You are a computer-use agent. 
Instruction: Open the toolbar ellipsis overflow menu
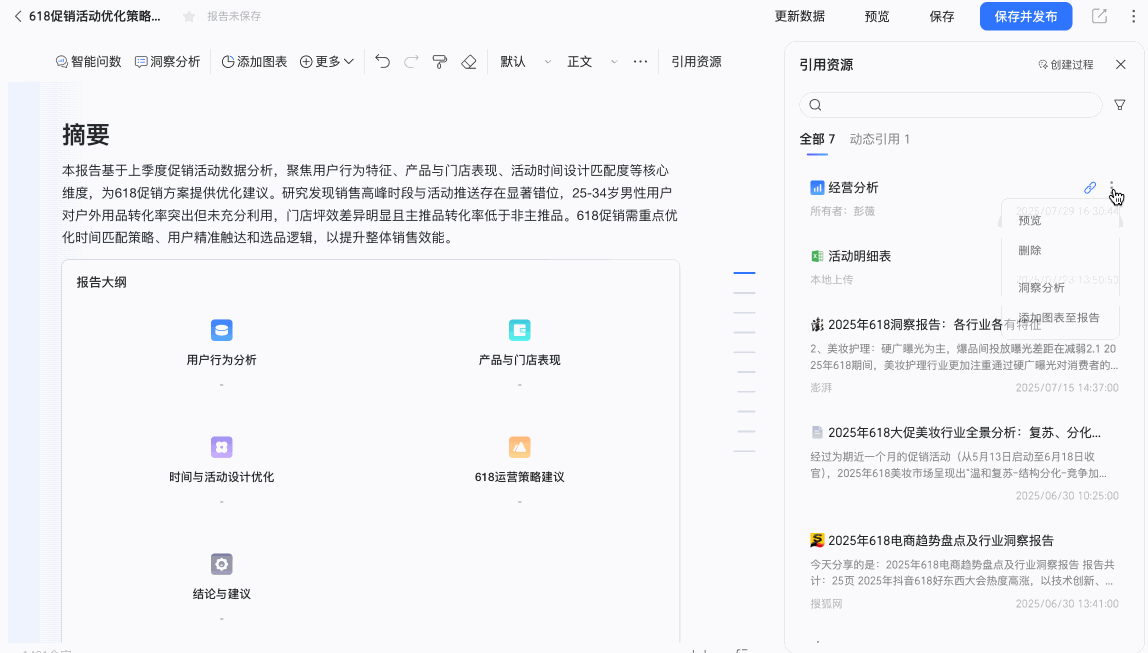point(641,61)
